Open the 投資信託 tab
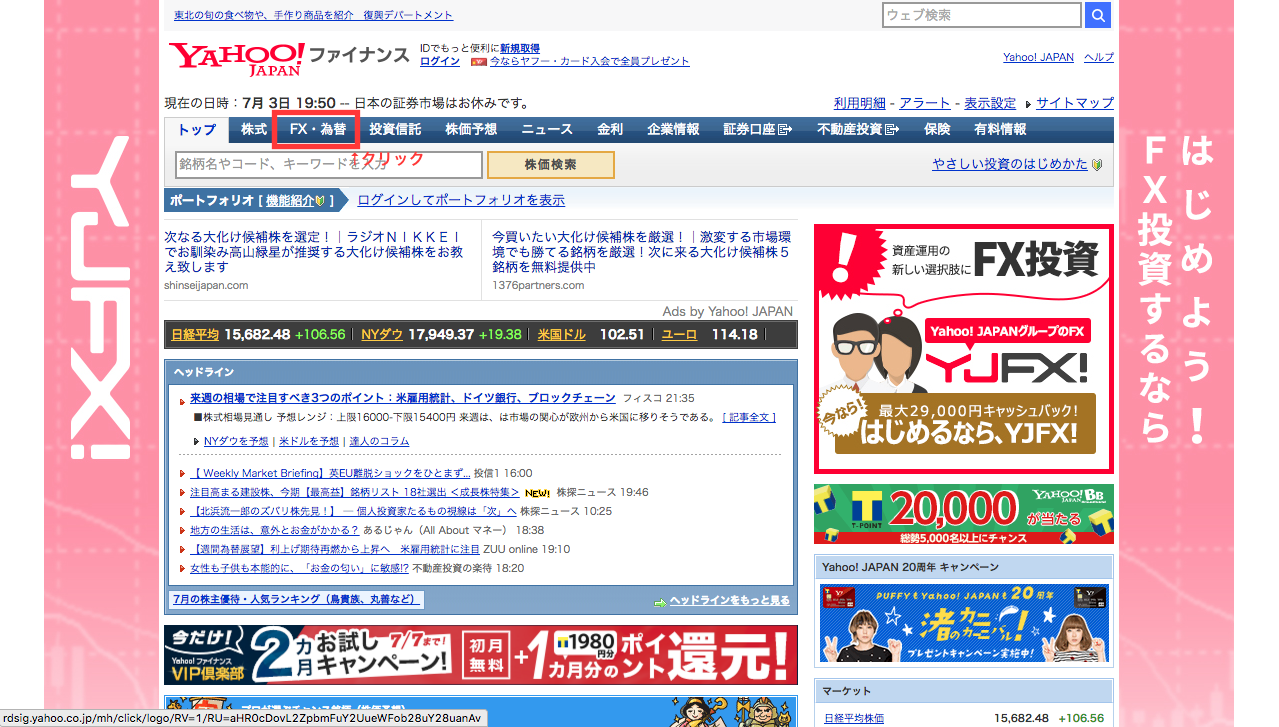Image resolution: width=1279 pixels, height=727 pixels. coord(395,130)
